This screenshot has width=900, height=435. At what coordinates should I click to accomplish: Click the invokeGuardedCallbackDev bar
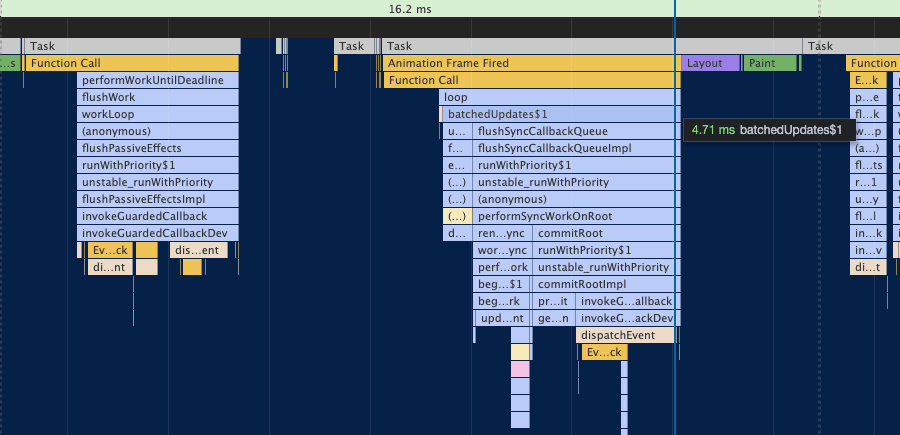pos(158,233)
